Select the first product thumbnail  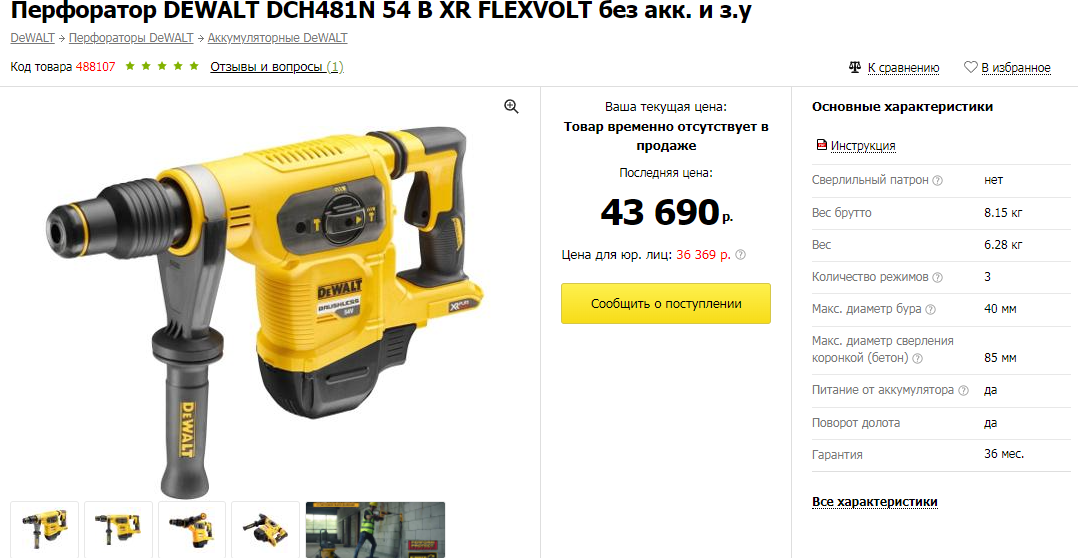(45, 529)
